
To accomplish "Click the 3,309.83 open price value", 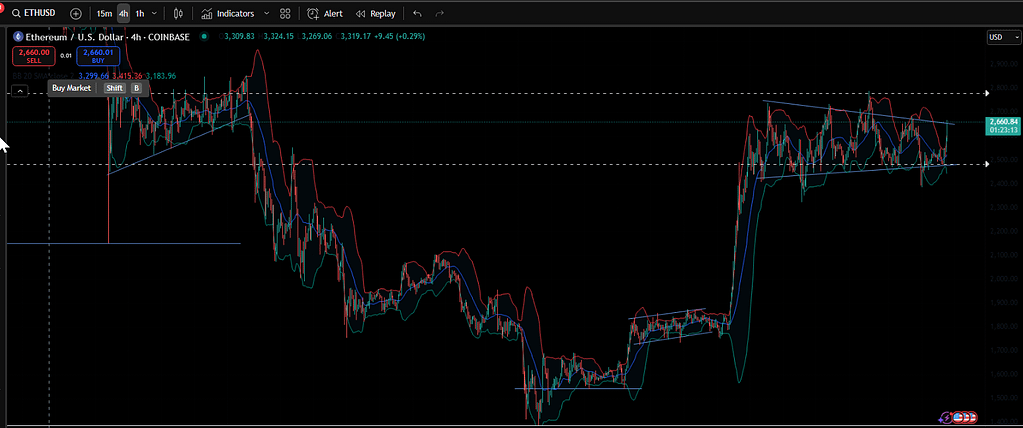I will (x=237, y=37).
